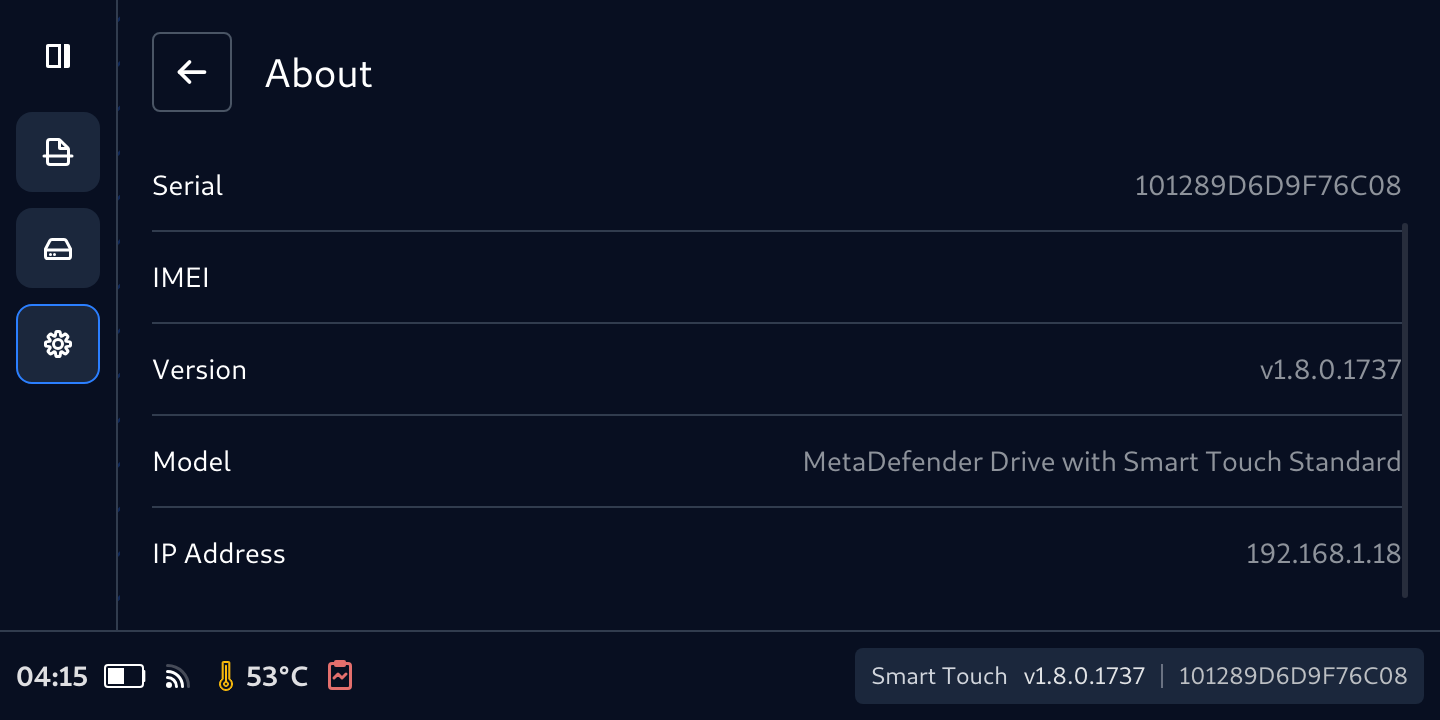Click the Model name value
The height and width of the screenshot is (720, 1440).
tap(1101, 462)
